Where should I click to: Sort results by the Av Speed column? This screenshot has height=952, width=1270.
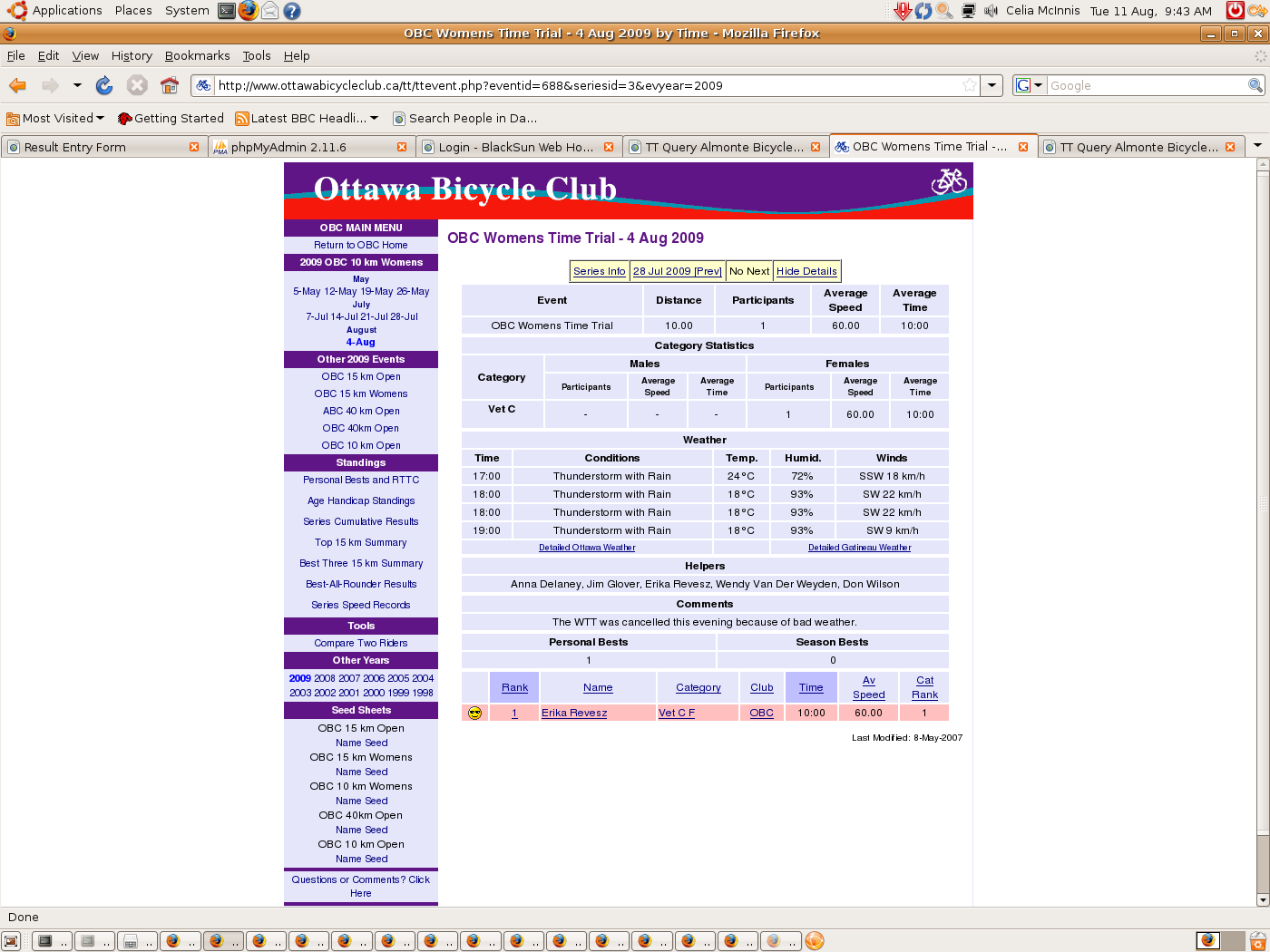[x=868, y=687]
